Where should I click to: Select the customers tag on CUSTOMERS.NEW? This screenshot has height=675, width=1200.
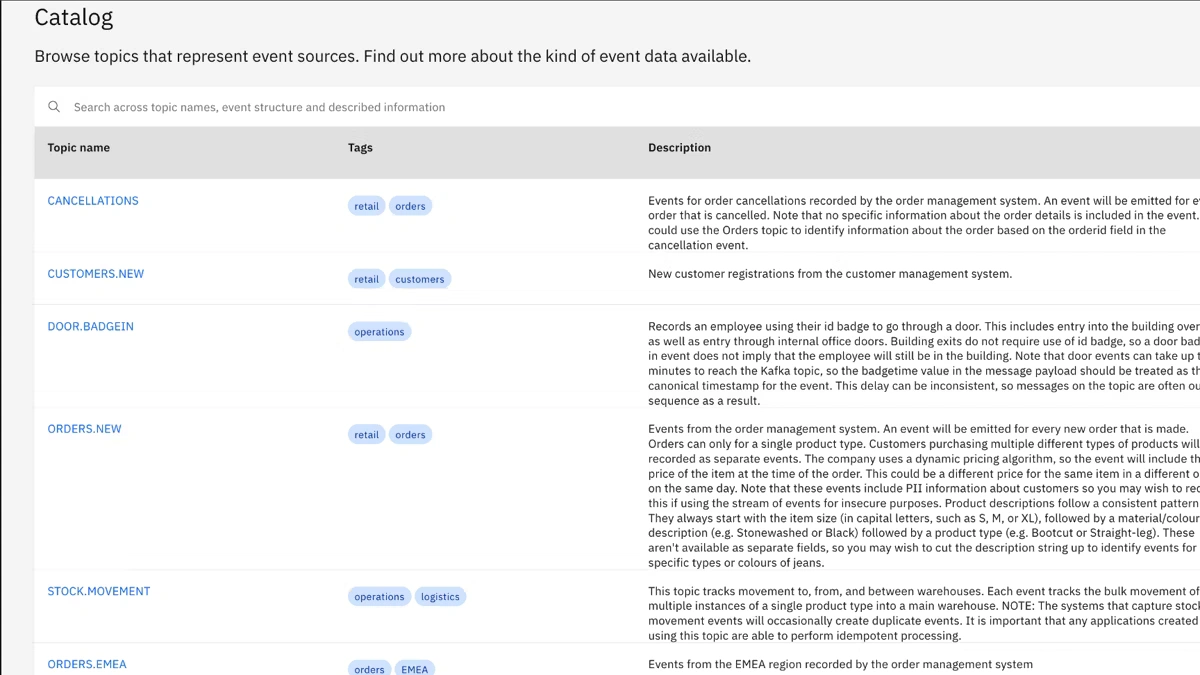click(420, 279)
